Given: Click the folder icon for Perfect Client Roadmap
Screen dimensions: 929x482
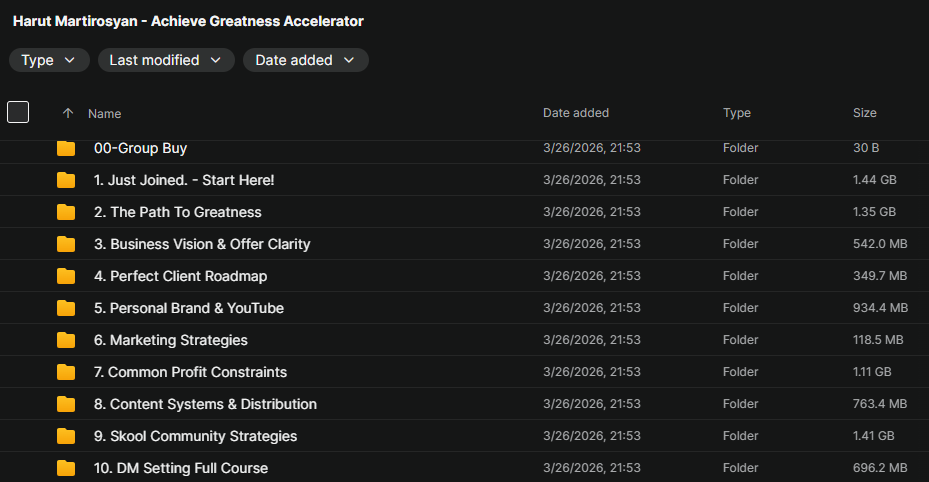Looking at the screenshot, I should tap(66, 276).
